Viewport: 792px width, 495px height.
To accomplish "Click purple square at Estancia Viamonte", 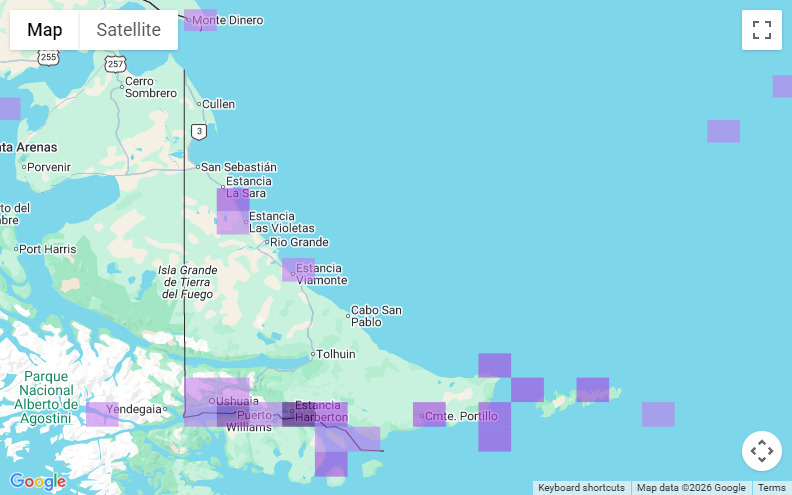I will pos(298,269).
